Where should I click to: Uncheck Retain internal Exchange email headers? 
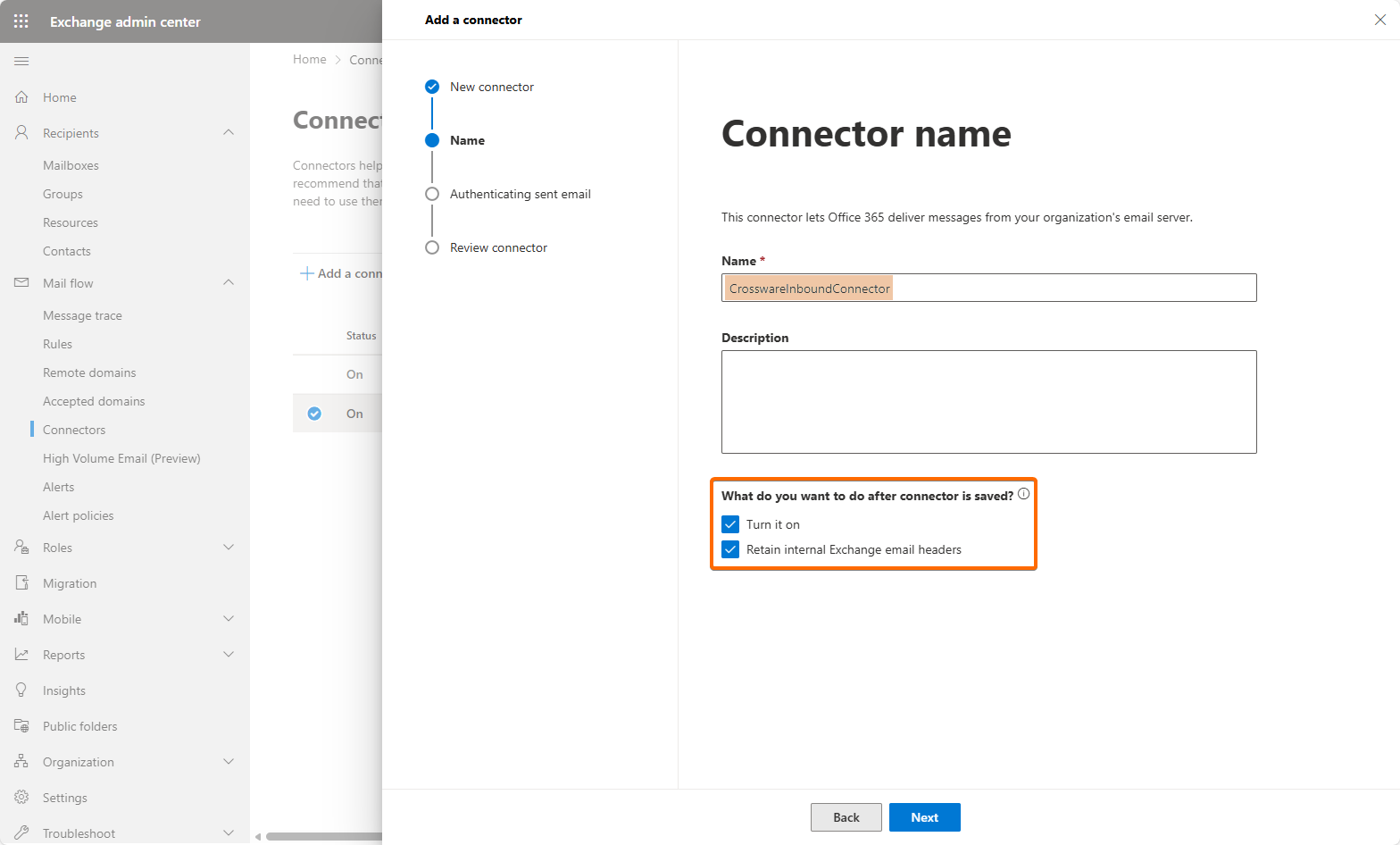[x=730, y=549]
